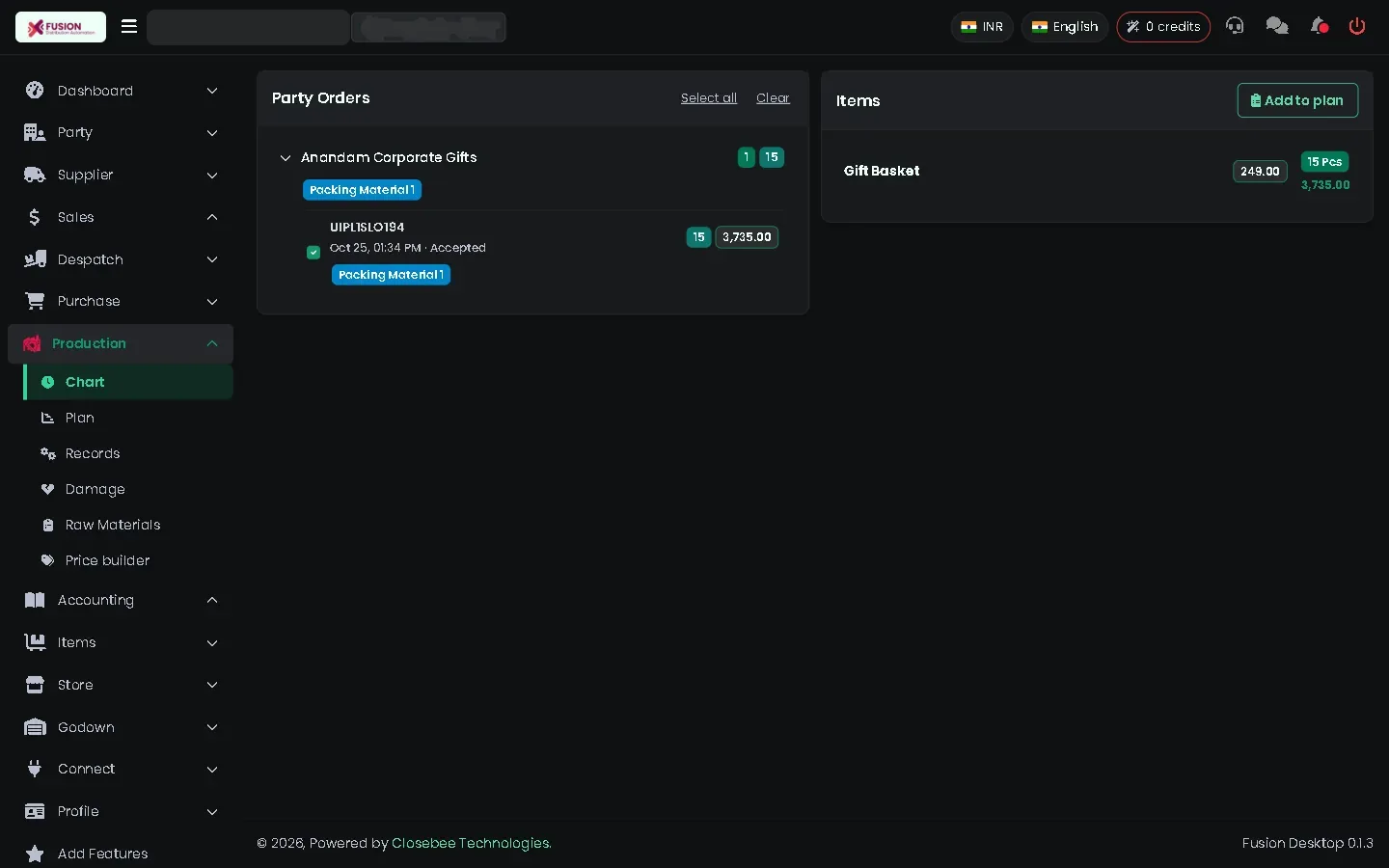The height and width of the screenshot is (868, 1389).
Task: Open the Price builder submenu item
Action: [x=128, y=560]
